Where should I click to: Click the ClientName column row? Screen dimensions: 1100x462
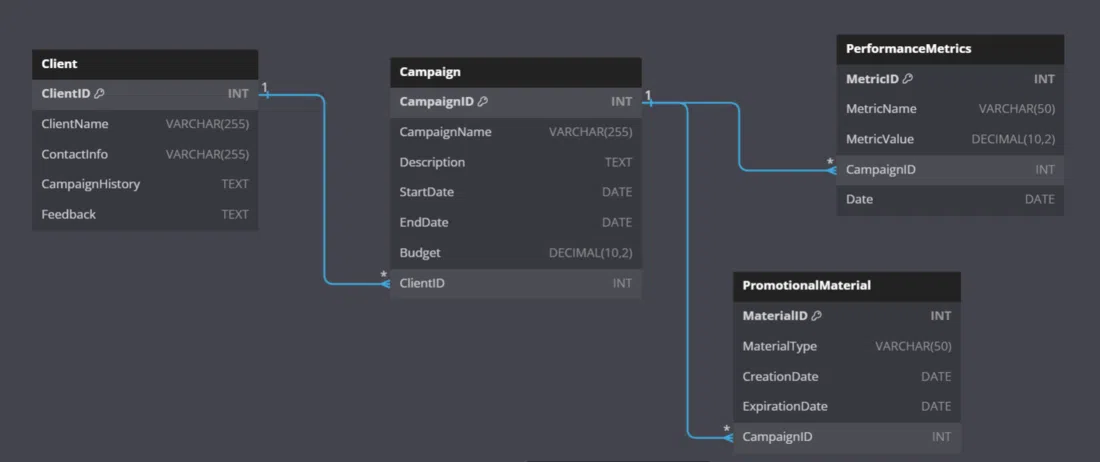pyautogui.click(x=145, y=124)
